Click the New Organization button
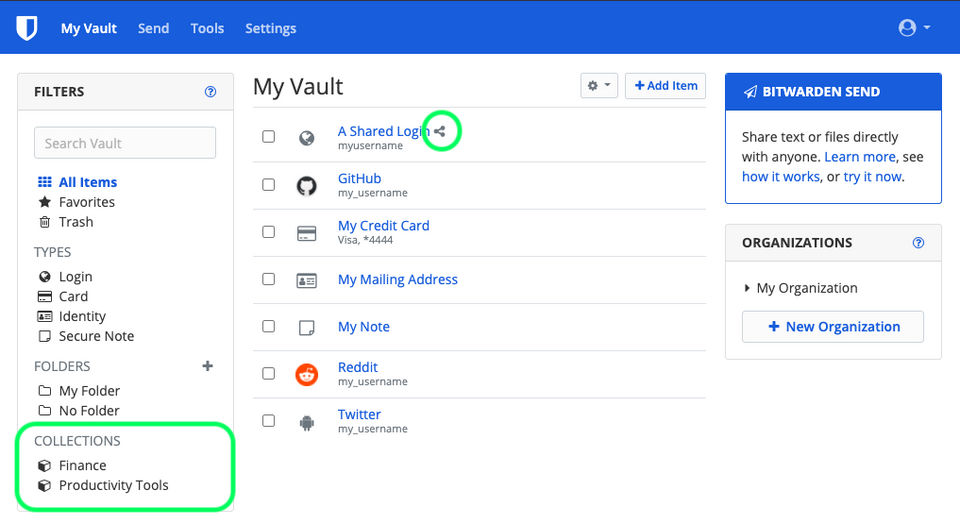The image size is (960, 525). (x=833, y=327)
